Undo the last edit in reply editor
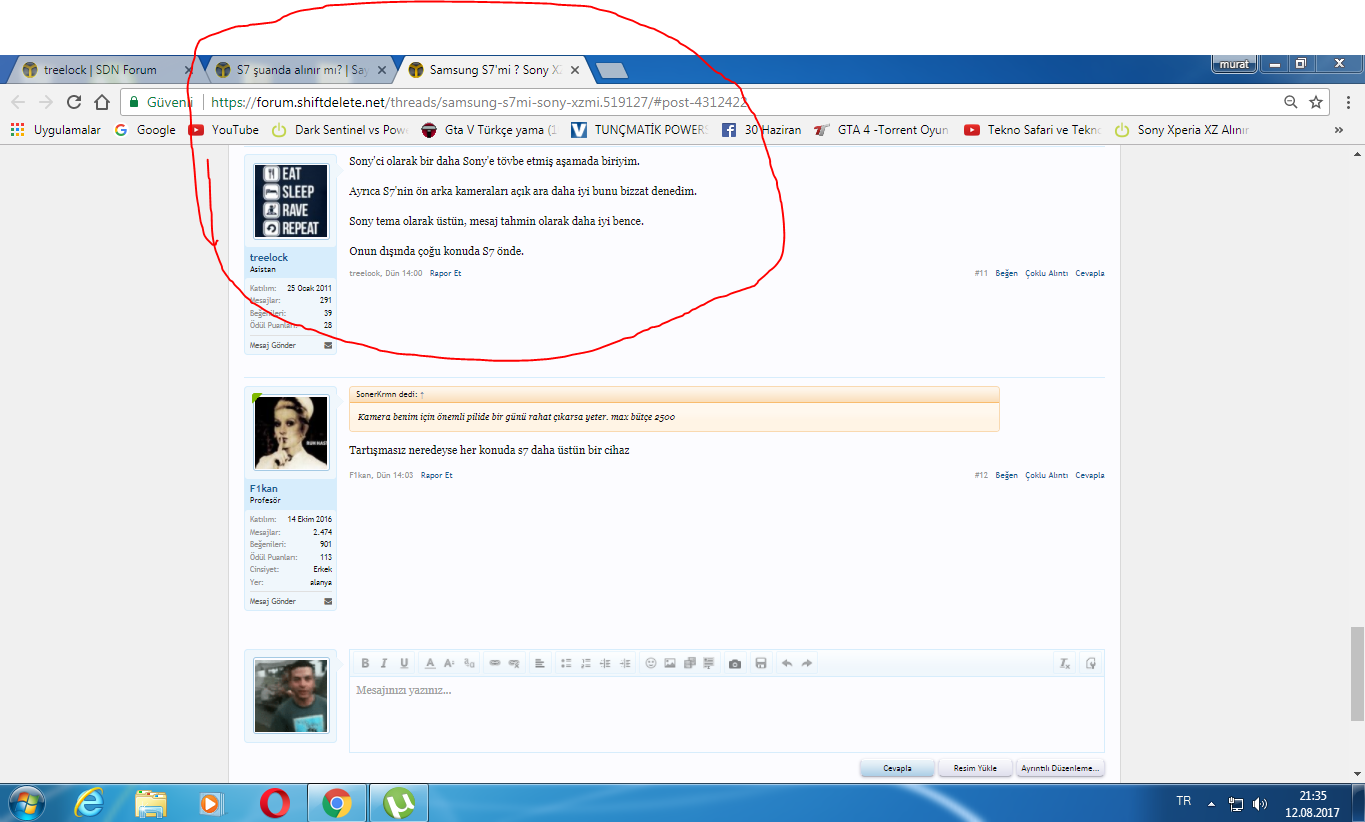The image size is (1365, 822). click(x=787, y=663)
